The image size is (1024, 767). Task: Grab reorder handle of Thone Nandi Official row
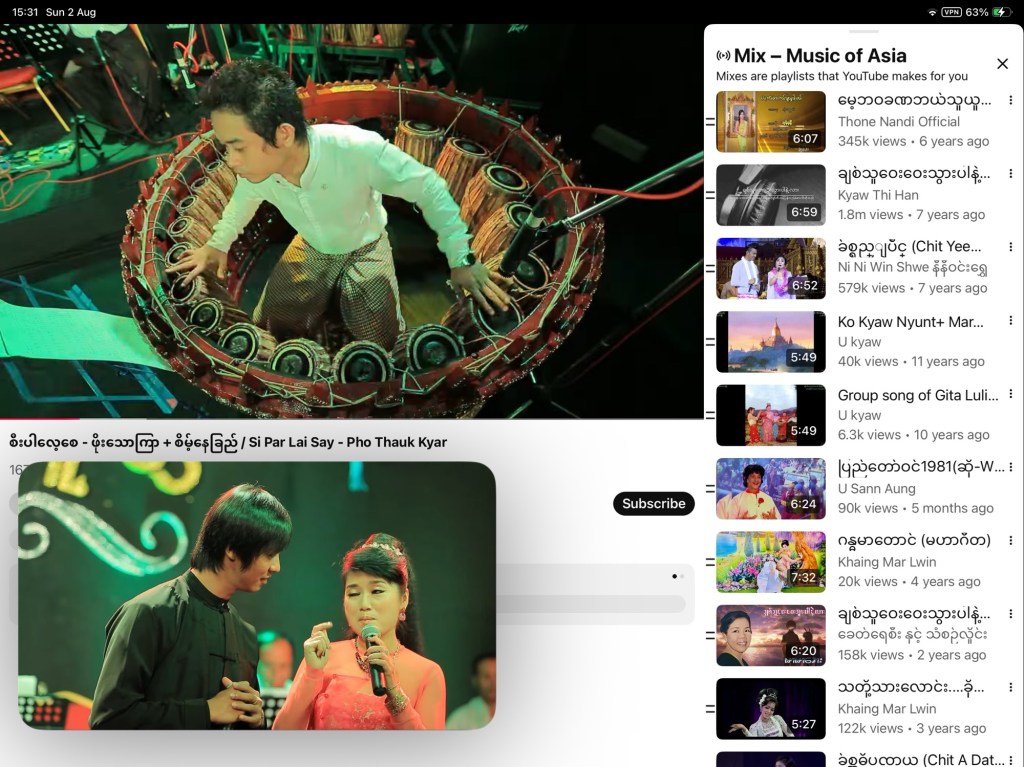click(x=710, y=122)
